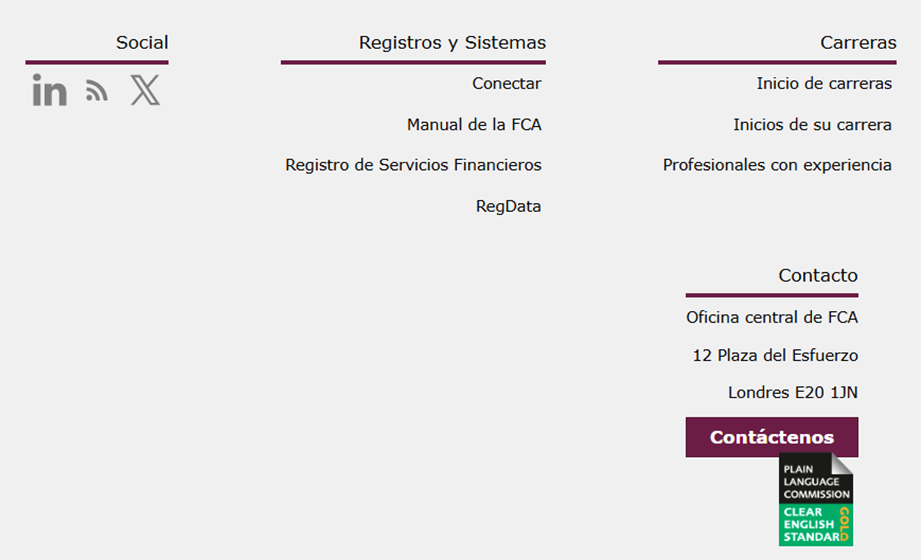This screenshot has width=921, height=560.
Task: Click the Registros y Sistemas heading
Action: point(452,43)
